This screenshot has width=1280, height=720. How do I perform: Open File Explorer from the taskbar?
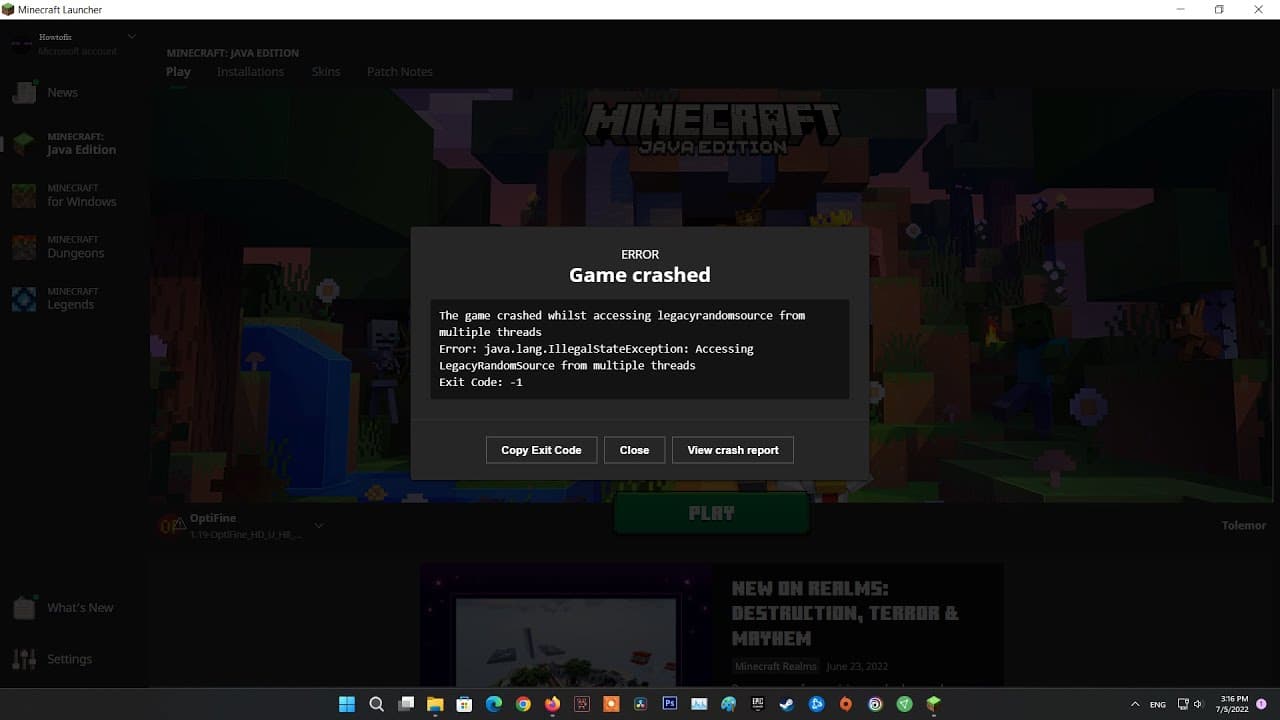coord(435,704)
